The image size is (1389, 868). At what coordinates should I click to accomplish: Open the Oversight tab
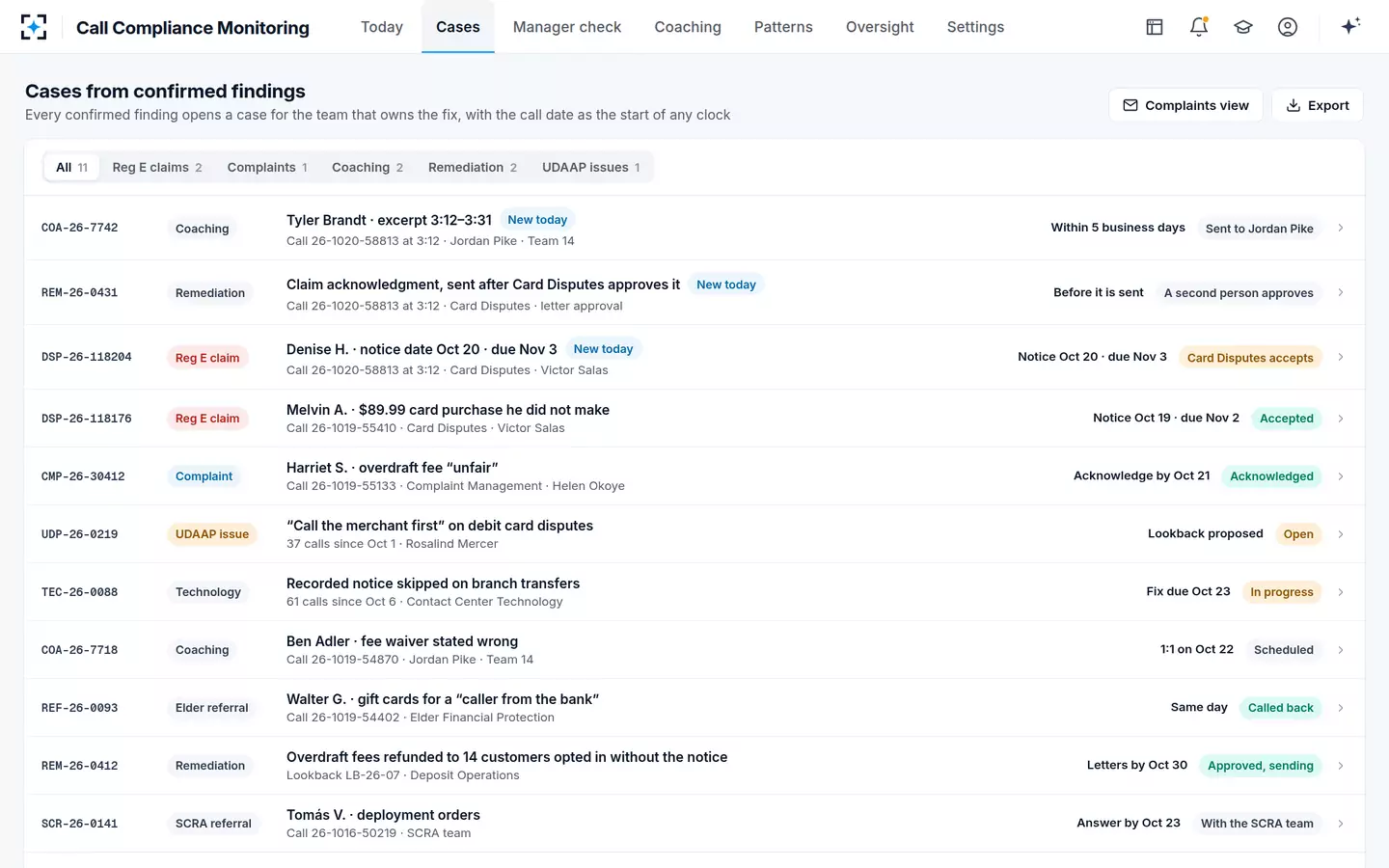click(x=880, y=27)
